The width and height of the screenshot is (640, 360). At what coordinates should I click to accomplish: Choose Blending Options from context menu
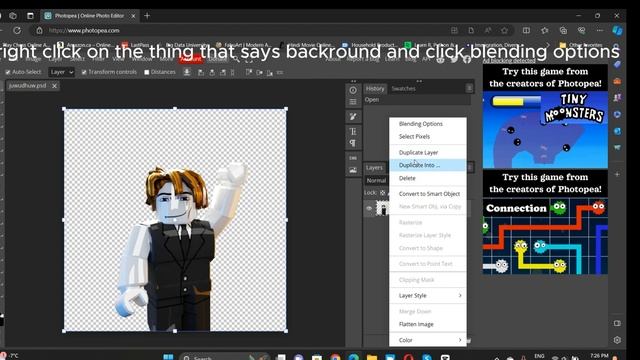[x=428, y=124]
